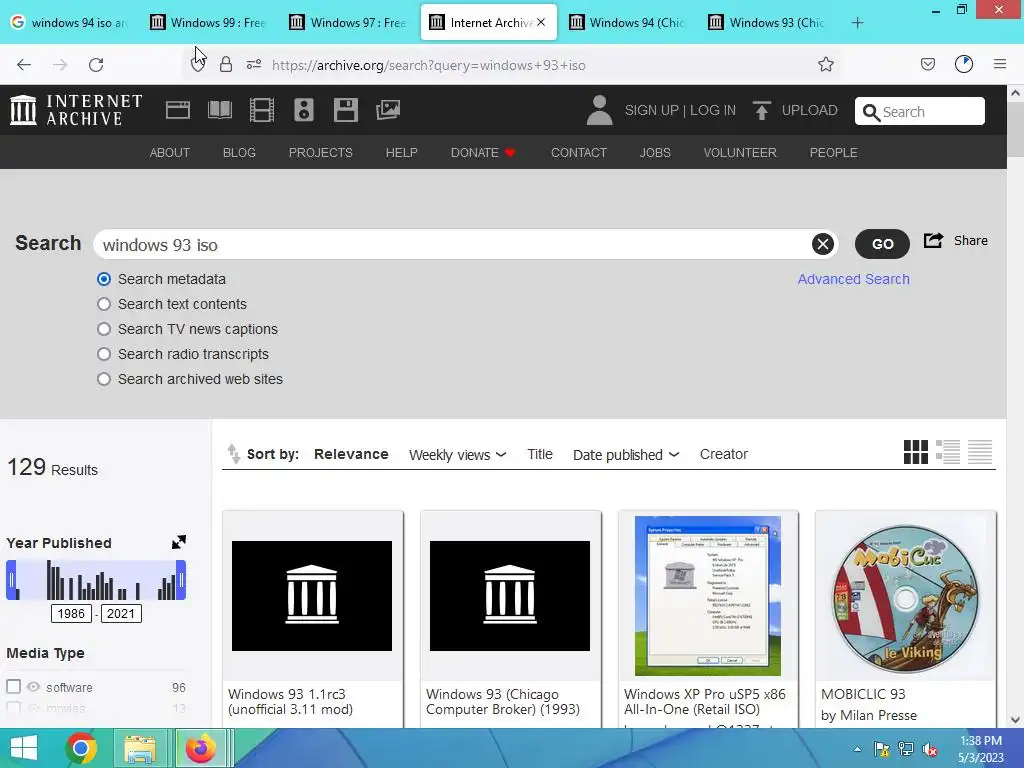Click the LOG IN link
Image resolution: width=1024 pixels, height=768 pixels.
pos(712,110)
